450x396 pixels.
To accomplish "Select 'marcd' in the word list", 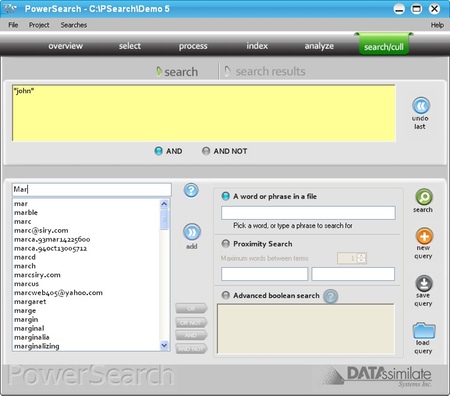I will click(25, 257).
